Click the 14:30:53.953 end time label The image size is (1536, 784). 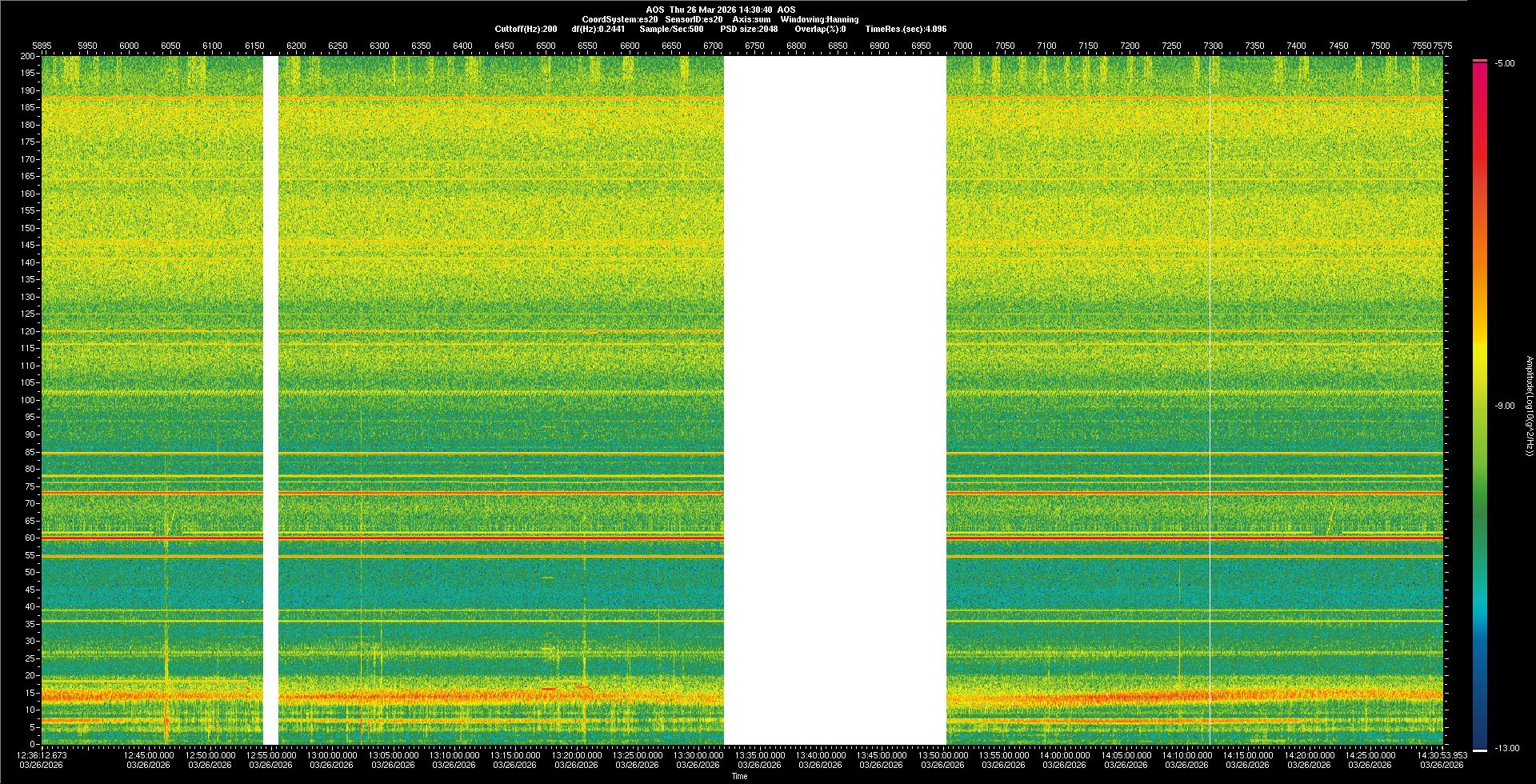1441,755
